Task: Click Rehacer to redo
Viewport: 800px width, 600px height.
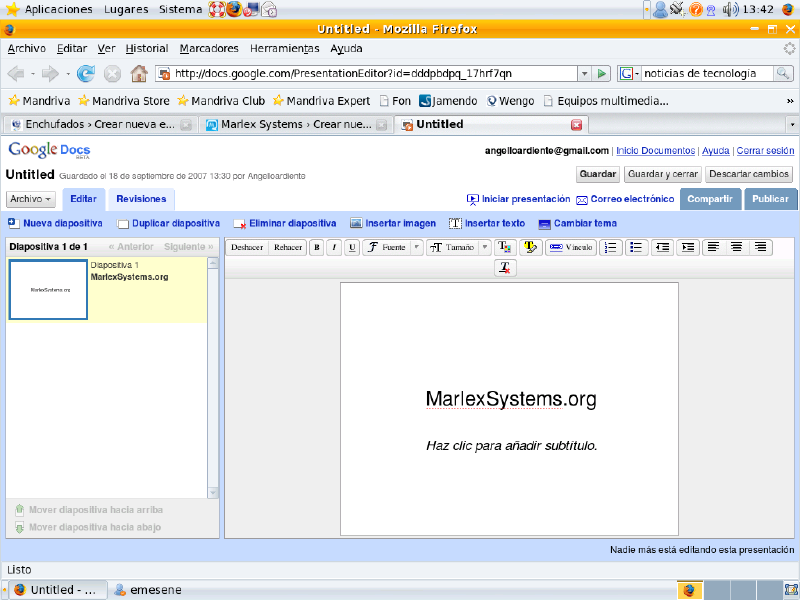Action: tap(288, 247)
